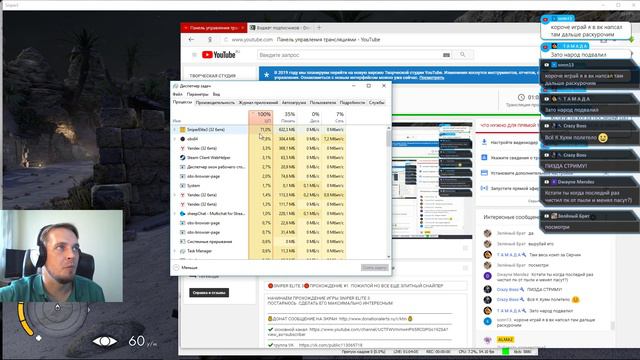
Task: Expand the Task Manager process row
Action: 175,251
